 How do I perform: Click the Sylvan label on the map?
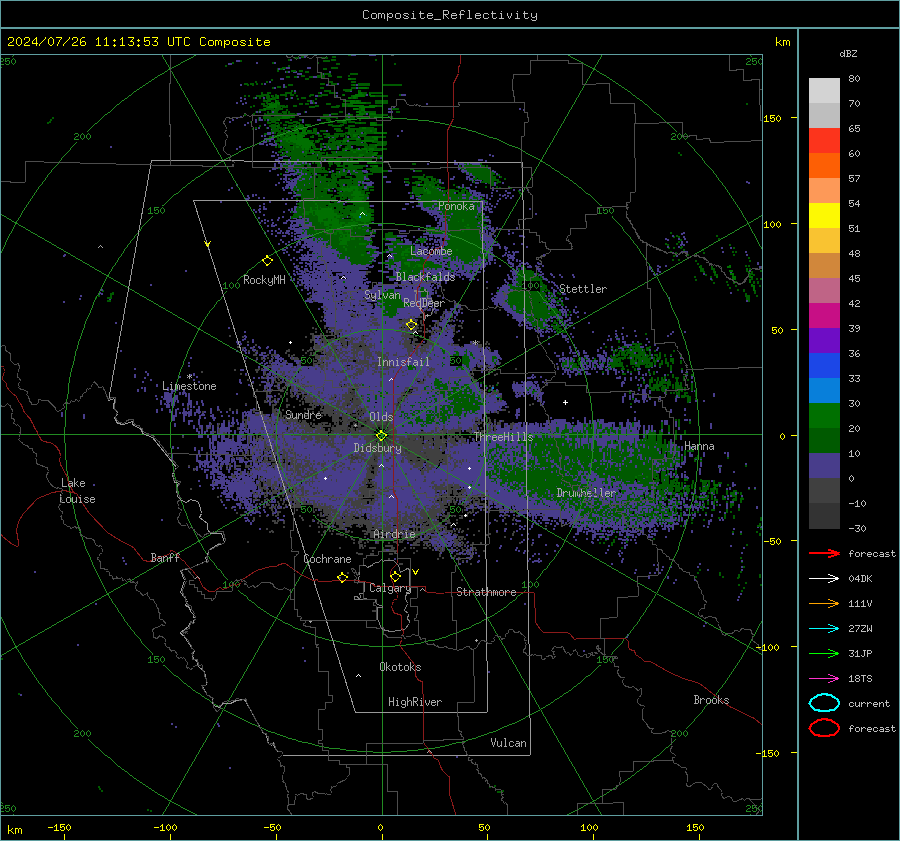point(382,295)
